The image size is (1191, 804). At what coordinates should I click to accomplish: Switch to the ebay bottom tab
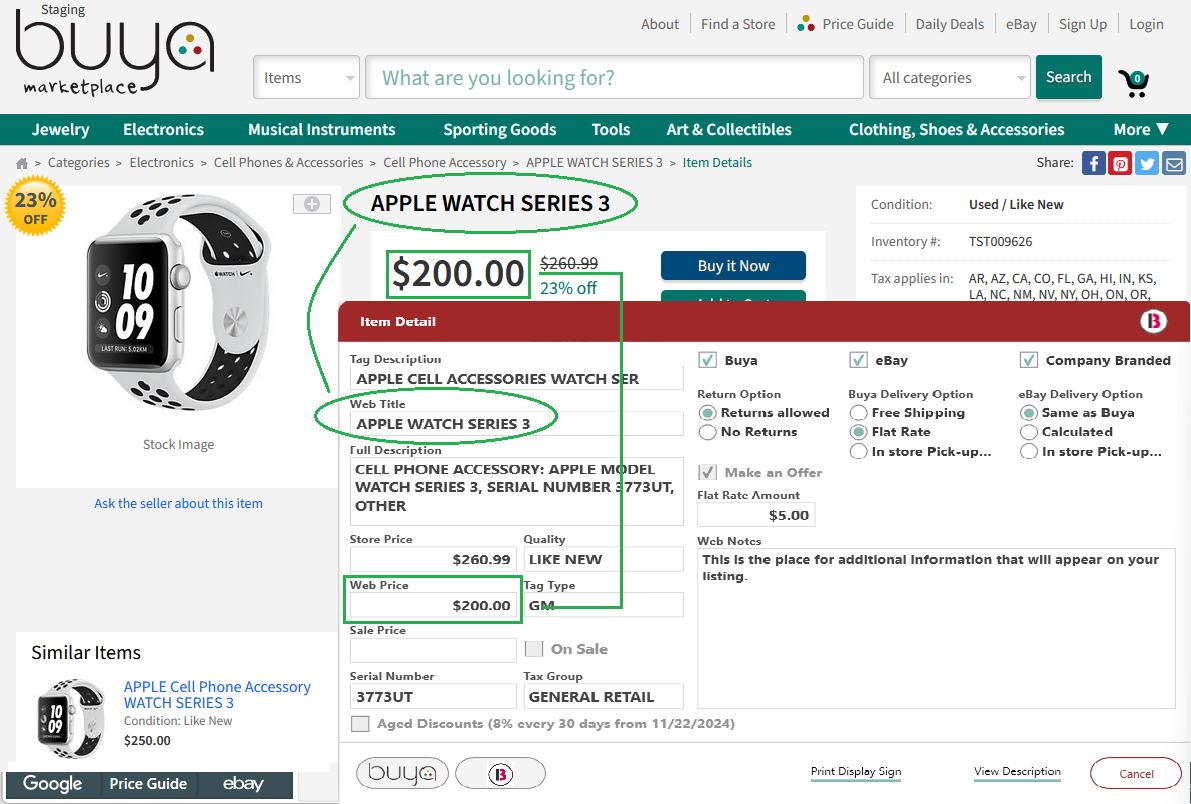(243, 784)
